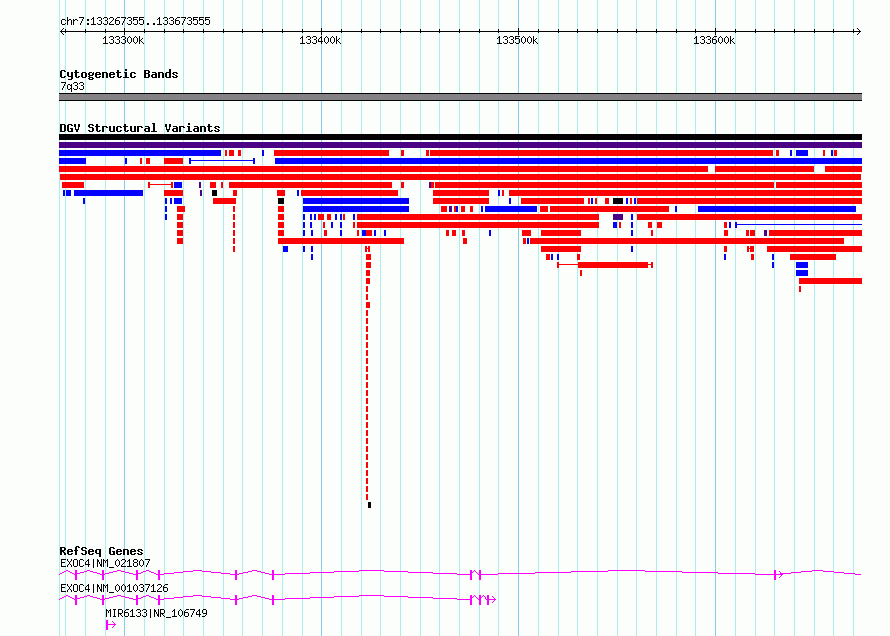The image size is (890, 636).
Task: Select the Cytogenetic Bands track title
Action: (119, 74)
